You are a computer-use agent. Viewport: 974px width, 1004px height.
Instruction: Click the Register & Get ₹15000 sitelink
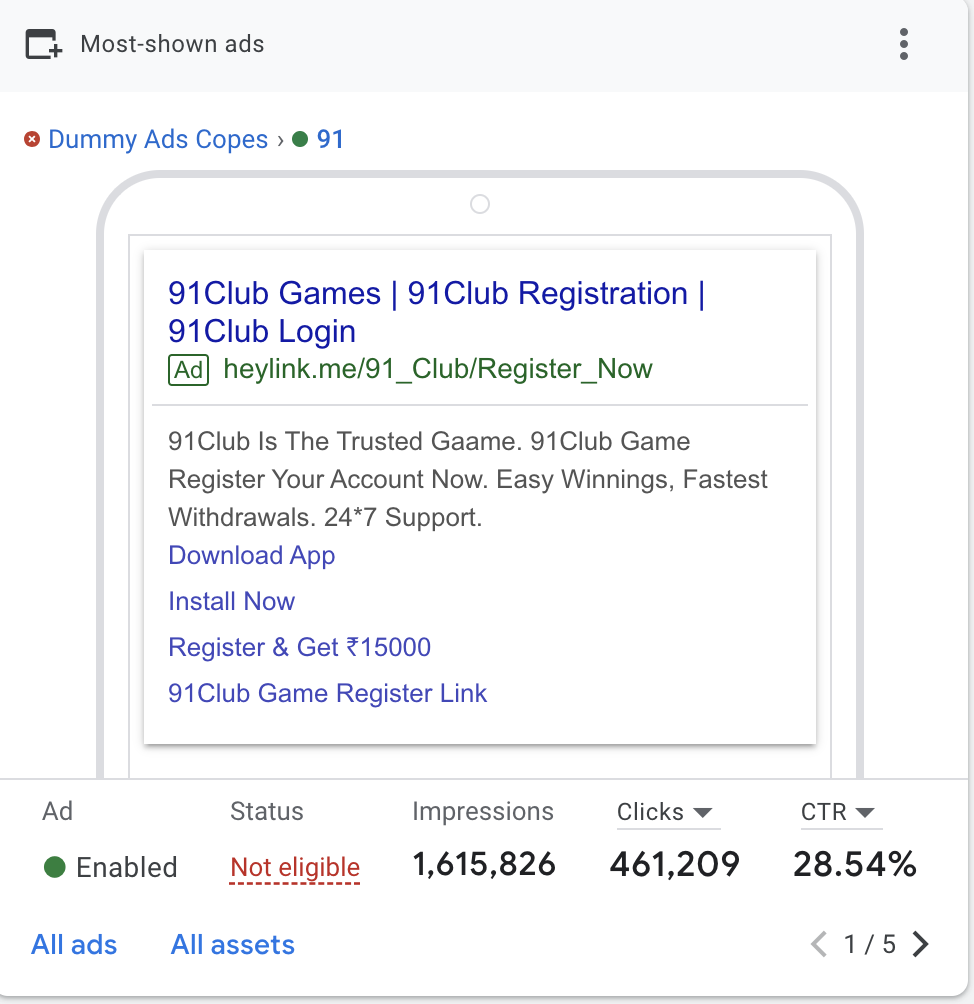300,648
